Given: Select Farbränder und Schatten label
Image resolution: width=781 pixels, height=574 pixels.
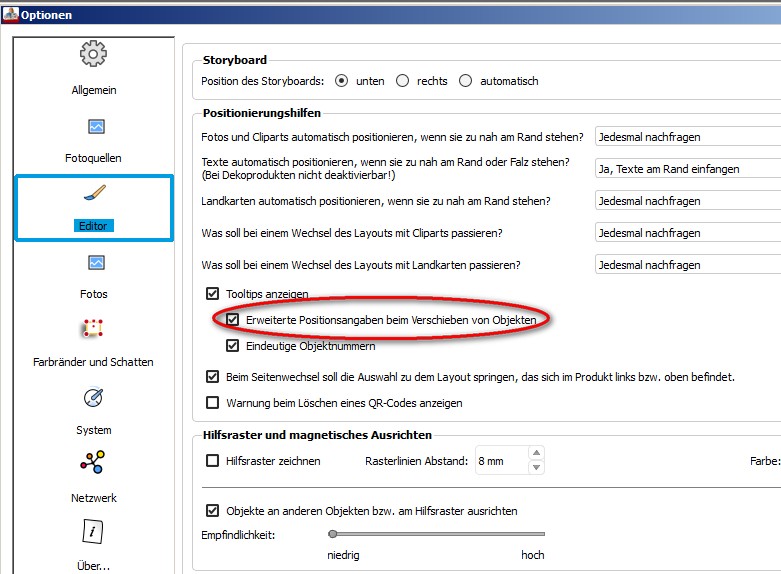Looking at the screenshot, I should (x=93, y=362).
